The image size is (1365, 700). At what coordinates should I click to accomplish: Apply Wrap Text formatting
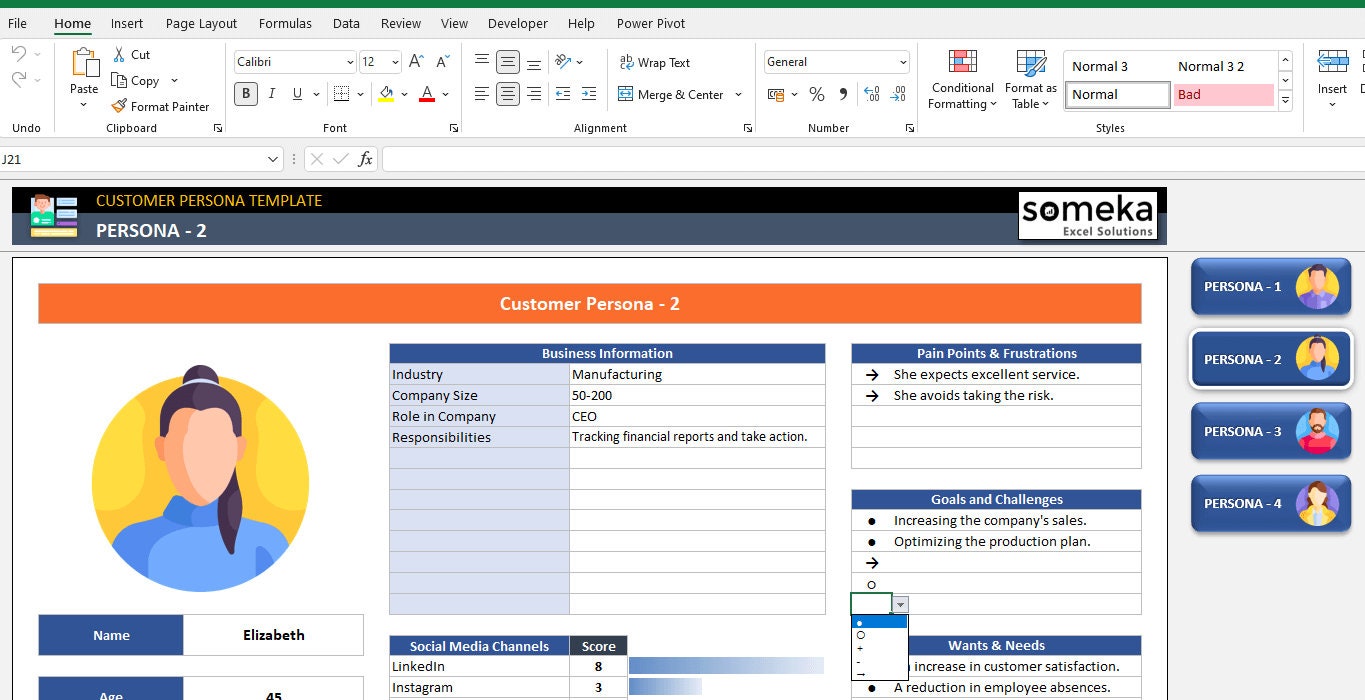pyautogui.click(x=655, y=62)
